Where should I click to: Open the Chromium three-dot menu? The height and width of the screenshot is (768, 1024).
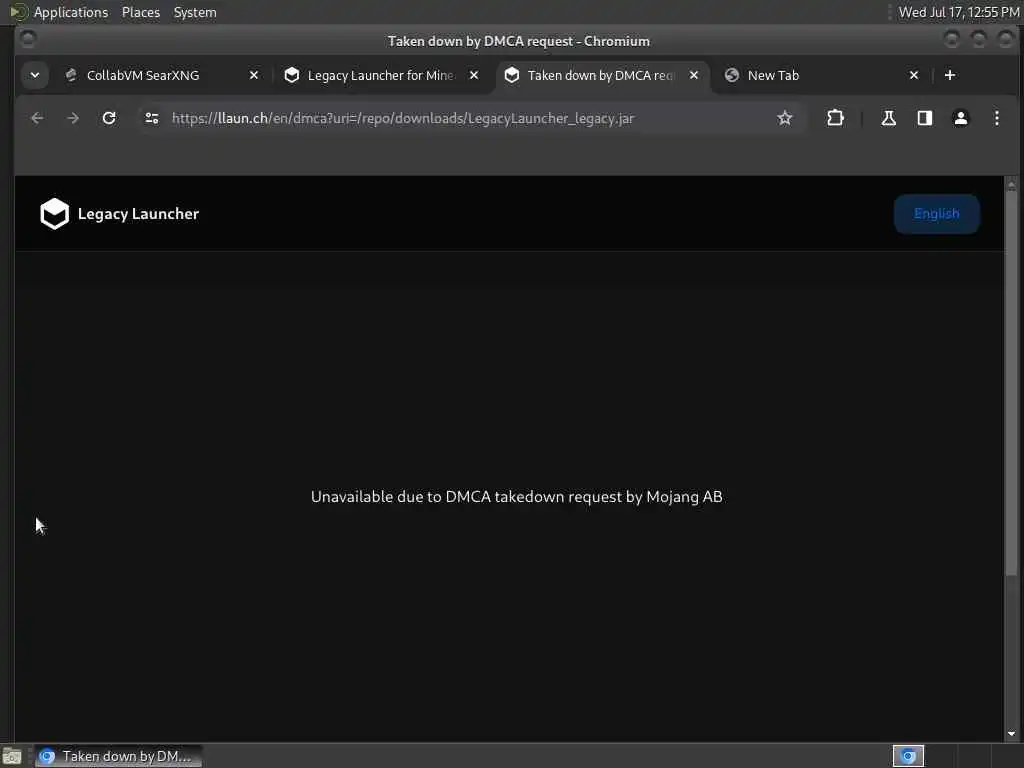pyautogui.click(x=997, y=118)
